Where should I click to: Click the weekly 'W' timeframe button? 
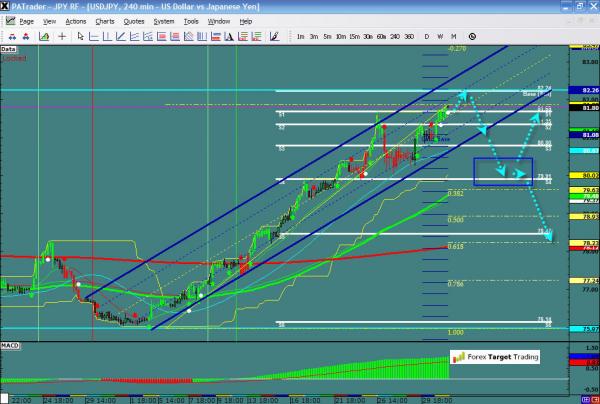441,36
